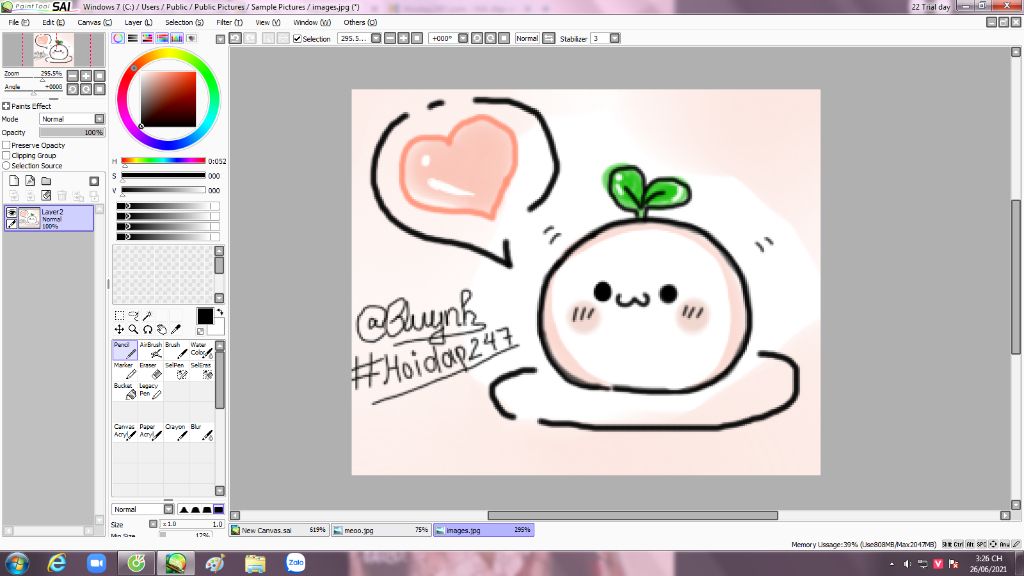Zoom in using navigator plus button

point(86,76)
